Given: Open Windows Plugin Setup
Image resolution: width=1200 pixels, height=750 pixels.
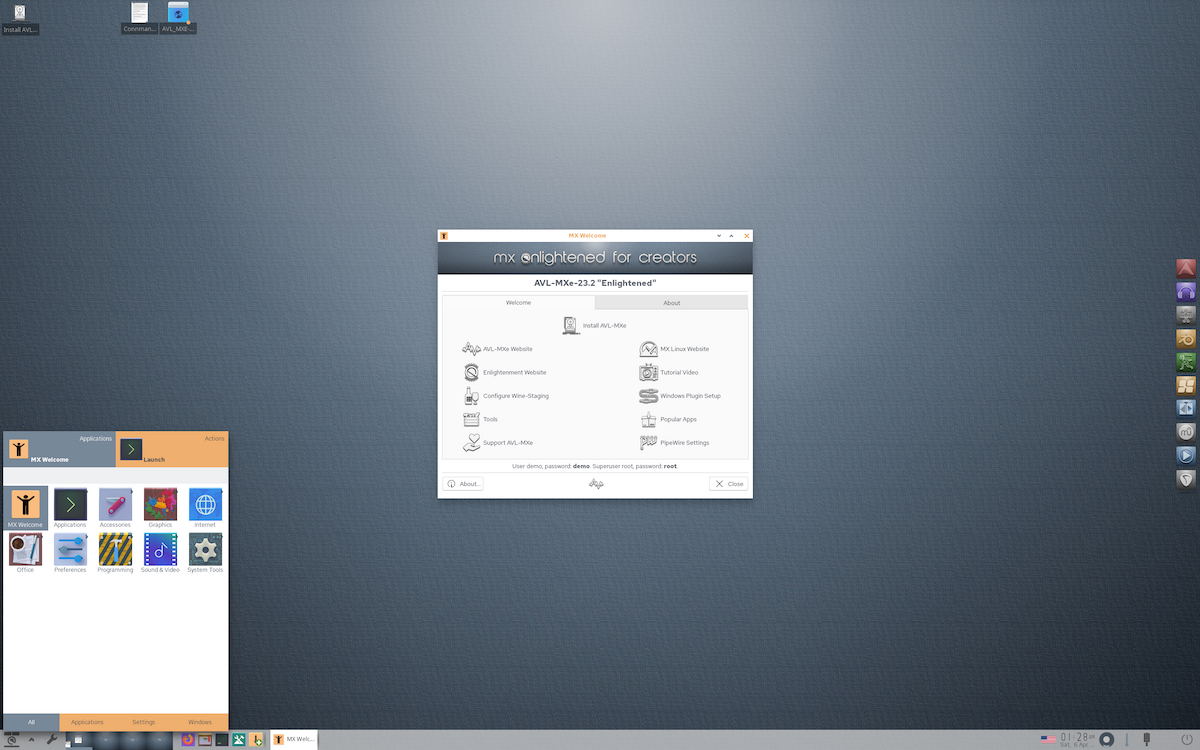Looking at the screenshot, I should (680, 396).
